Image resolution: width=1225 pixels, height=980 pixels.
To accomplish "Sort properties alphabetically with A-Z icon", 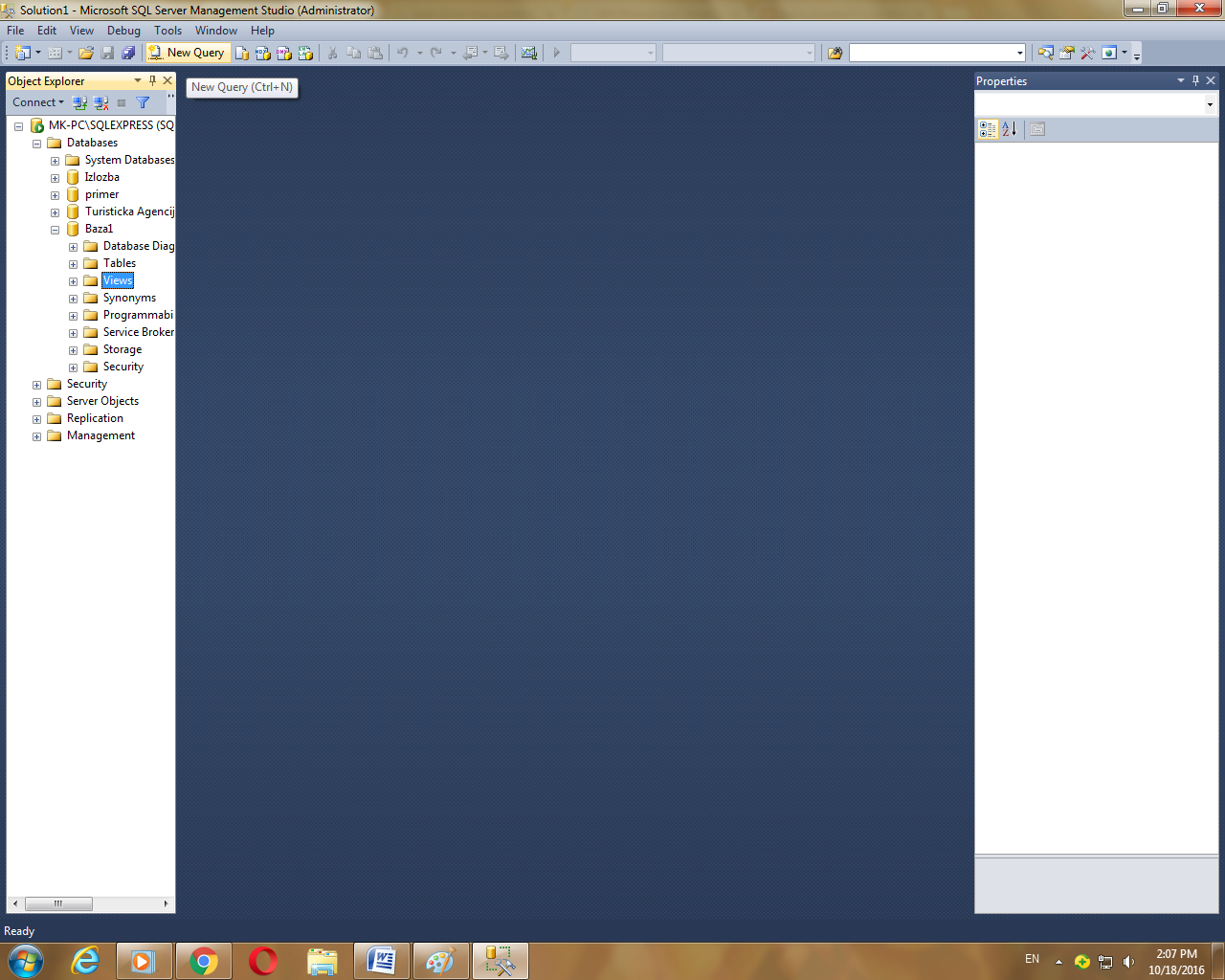I will click(1009, 129).
